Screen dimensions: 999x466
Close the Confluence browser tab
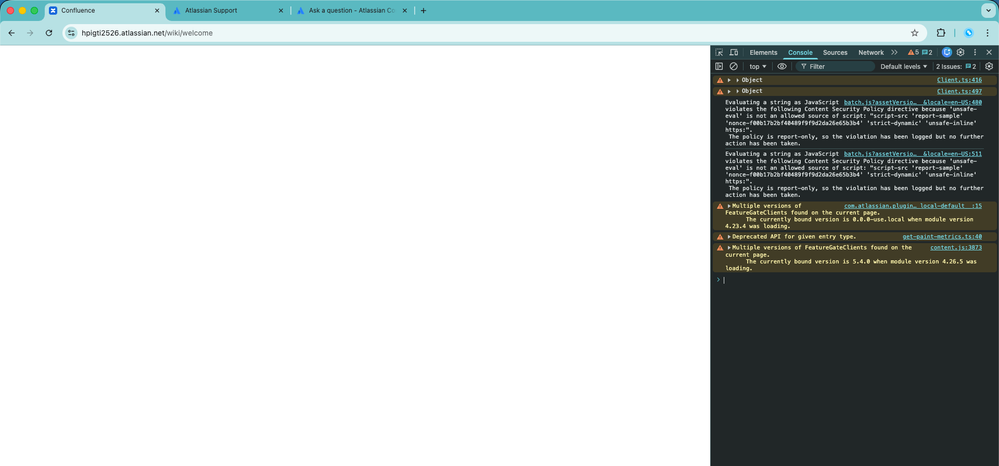[x=157, y=10]
